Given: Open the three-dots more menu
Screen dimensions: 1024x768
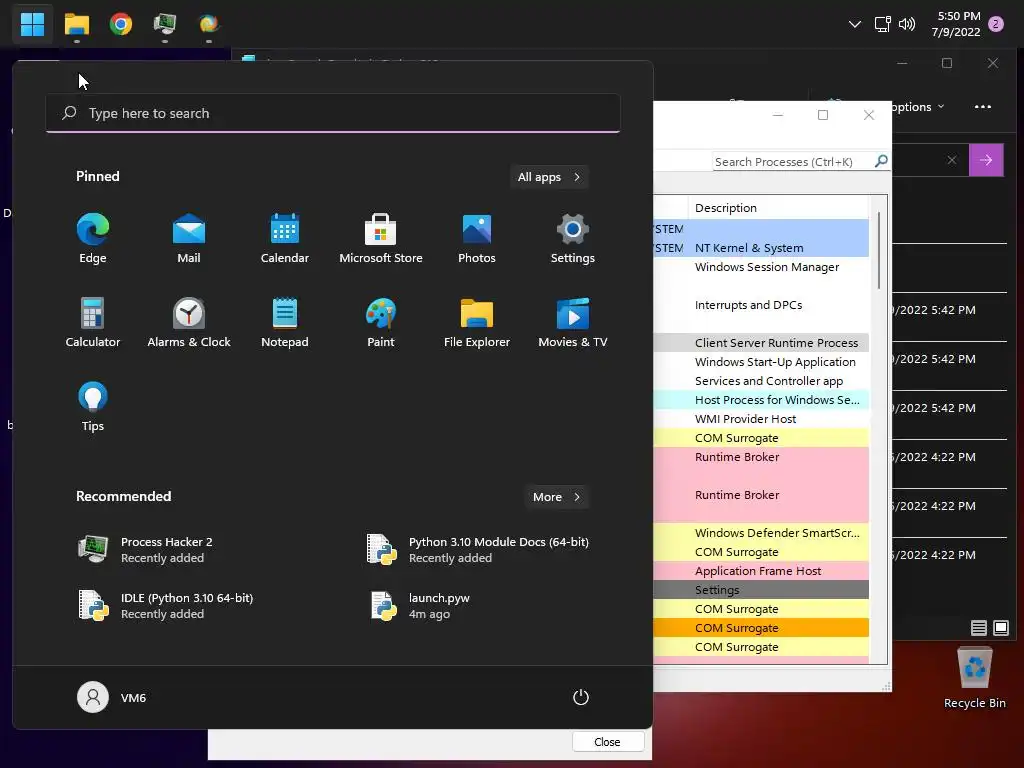Looking at the screenshot, I should 983,106.
